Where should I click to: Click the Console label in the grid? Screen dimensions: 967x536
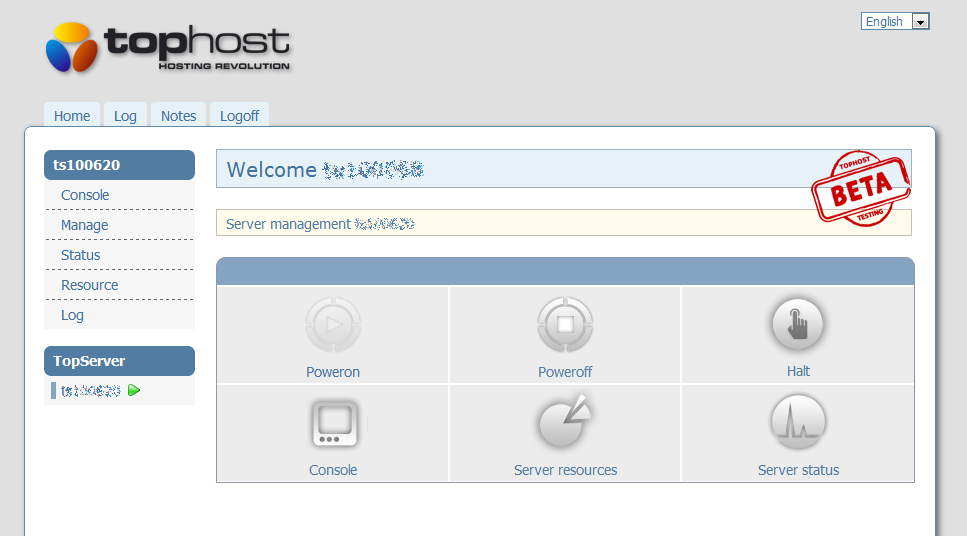coord(333,470)
